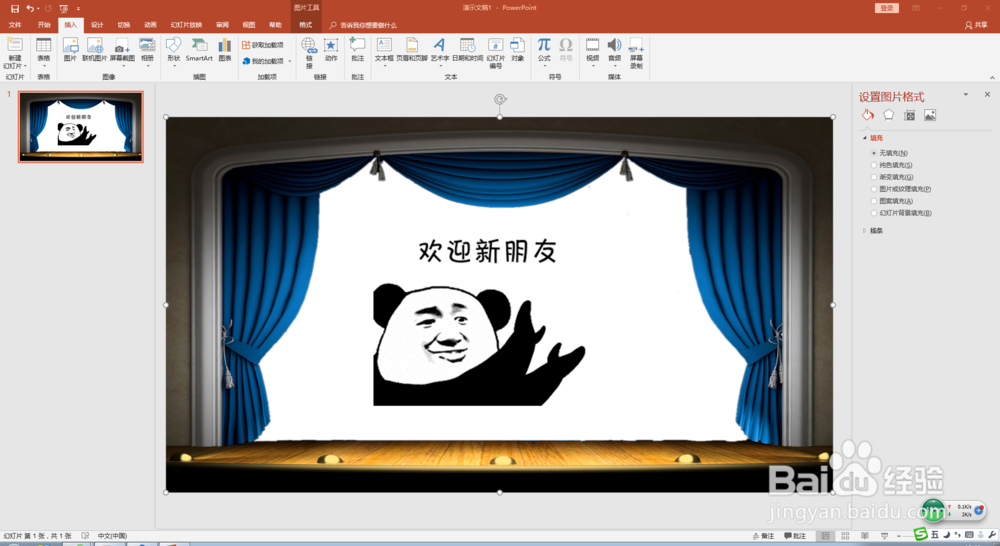This screenshot has width=1000, height=546.
Task: Click the Undo arrow icon
Action: [29, 8]
